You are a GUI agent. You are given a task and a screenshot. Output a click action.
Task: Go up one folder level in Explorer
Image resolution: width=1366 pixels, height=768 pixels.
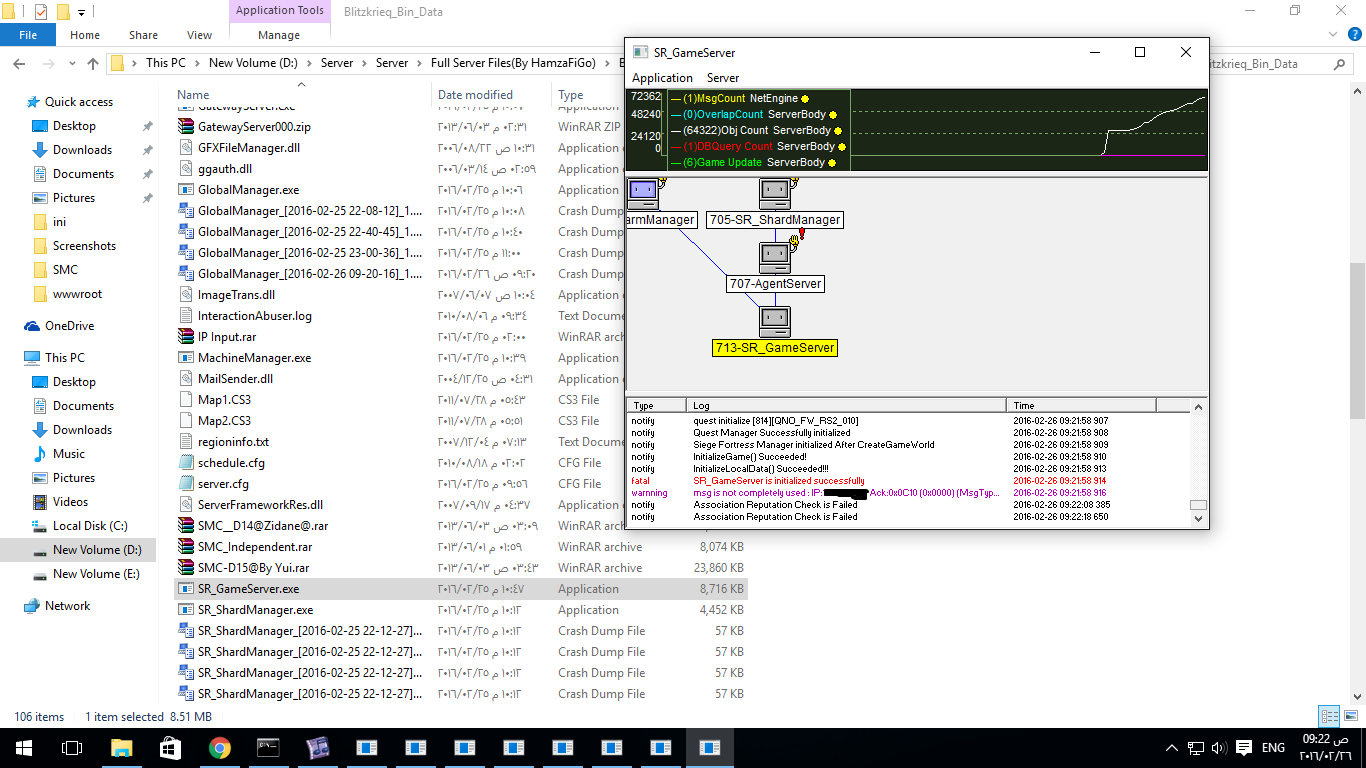click(93, 63)
